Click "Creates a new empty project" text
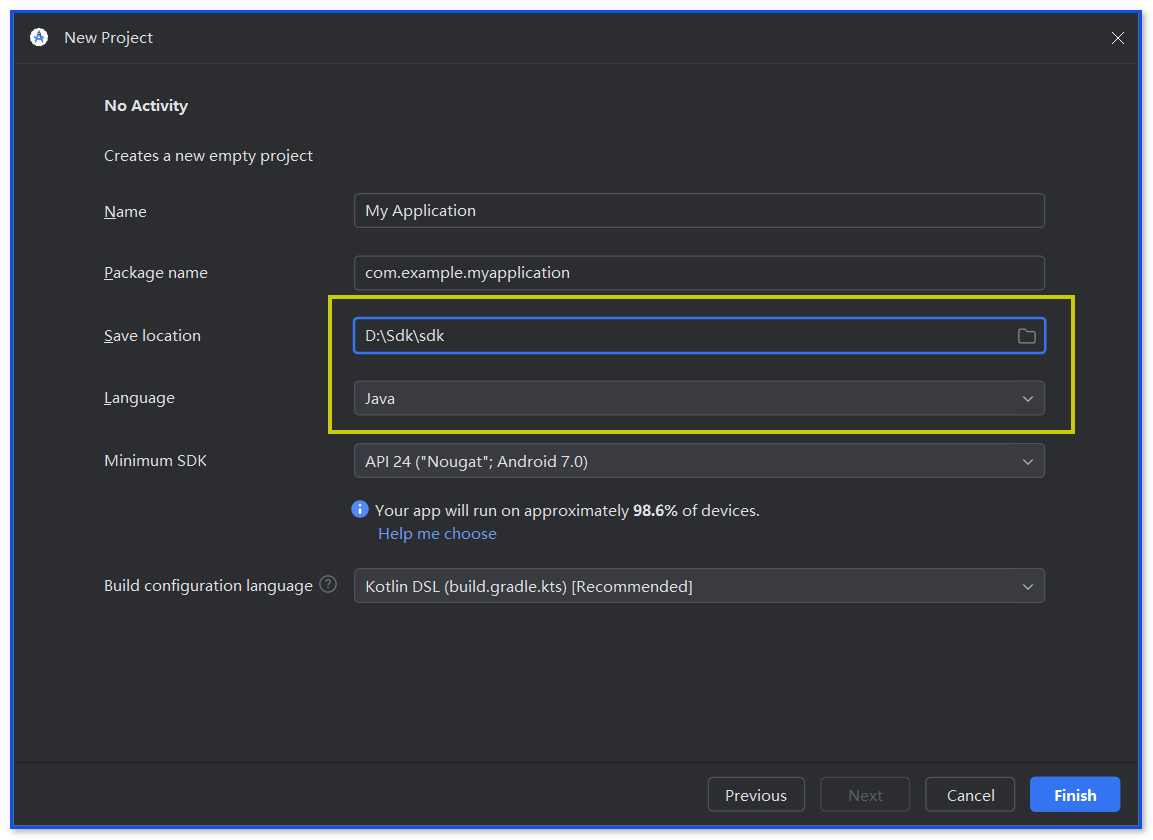 tap(208, 156)
